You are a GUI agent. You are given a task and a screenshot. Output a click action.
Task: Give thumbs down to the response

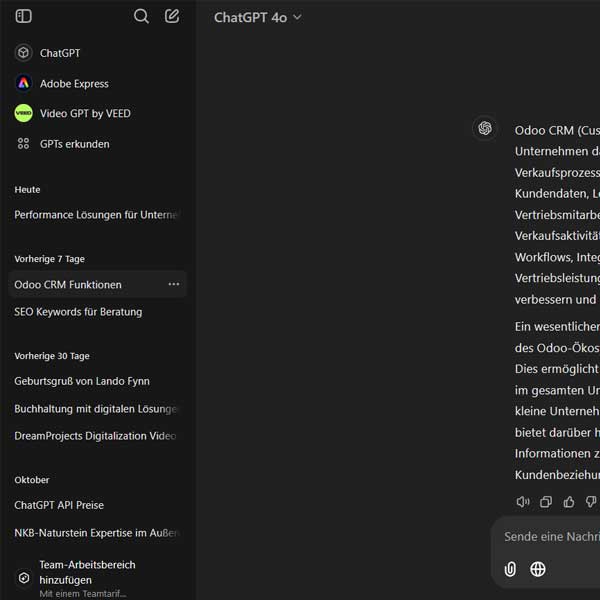(591, 502)
